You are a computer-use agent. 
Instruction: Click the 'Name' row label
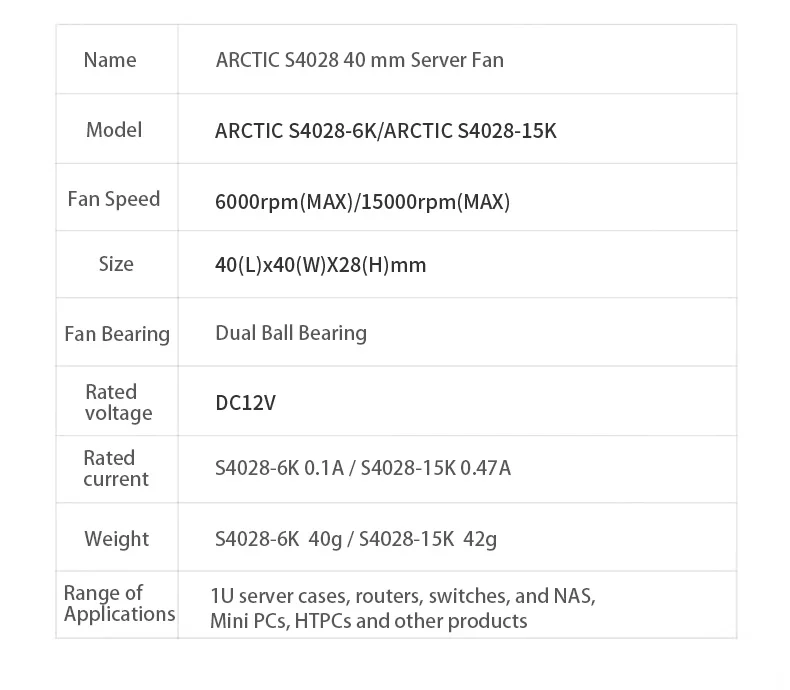pyautogui.click(x=110, y=60)
